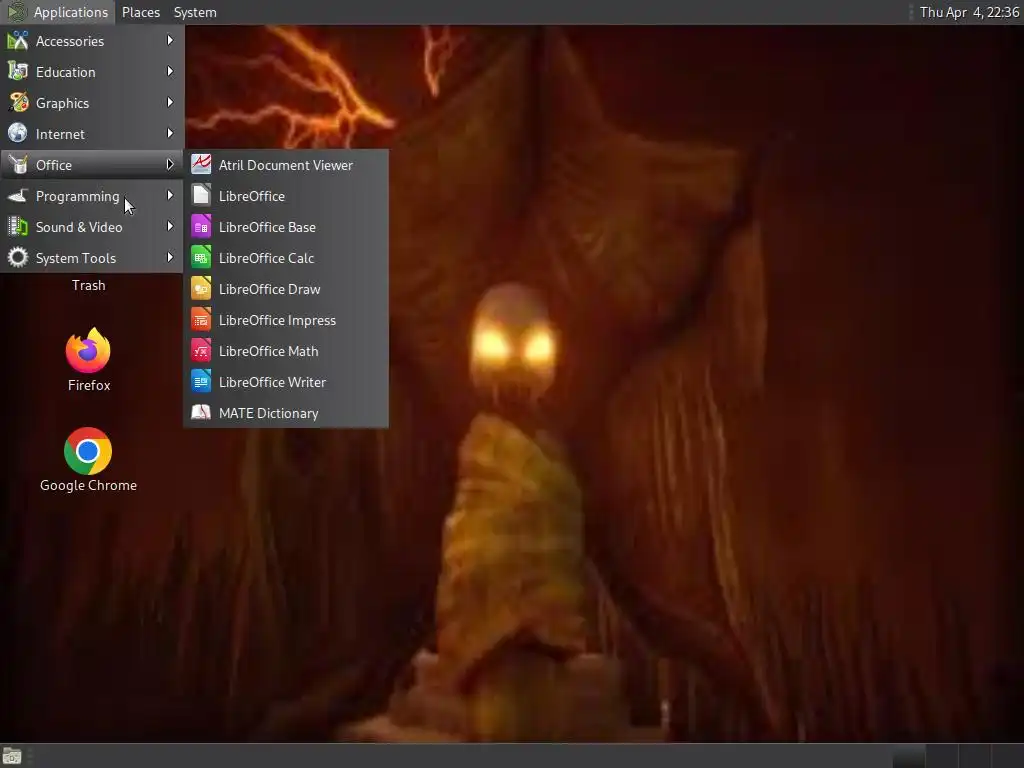
Task: Click the LibreOffice Draw icon
Action: coord(200,289)
